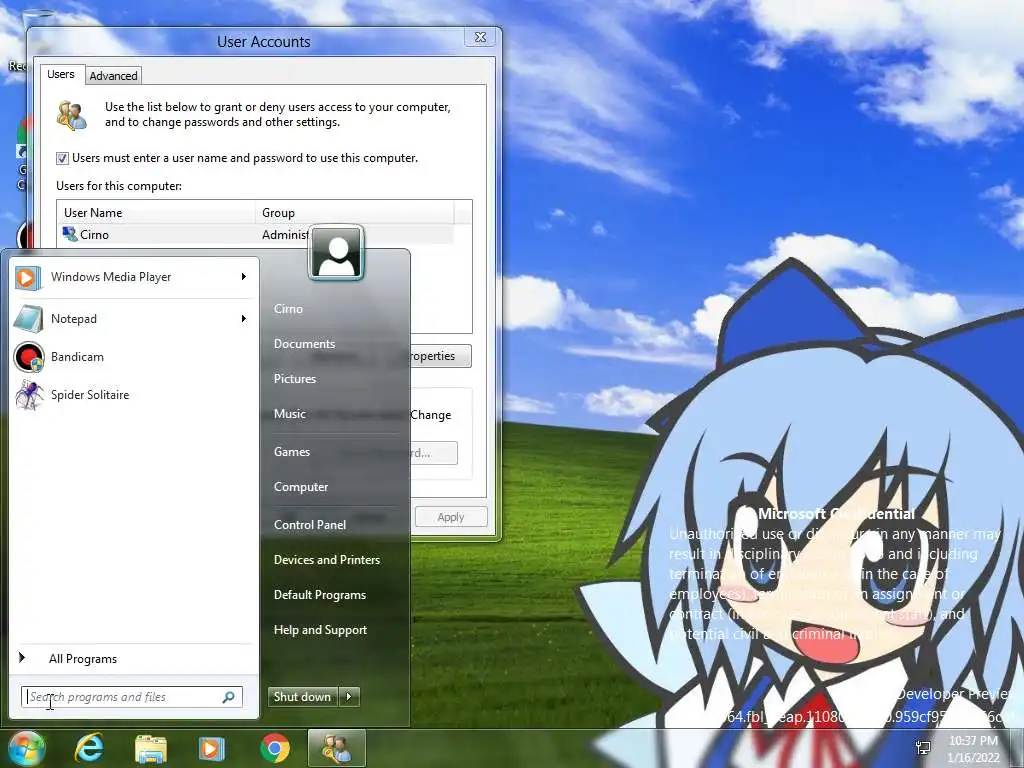Viewport: 1024px width, 768px height.
Task: Click the search magnifier icon
Action: 229,697
